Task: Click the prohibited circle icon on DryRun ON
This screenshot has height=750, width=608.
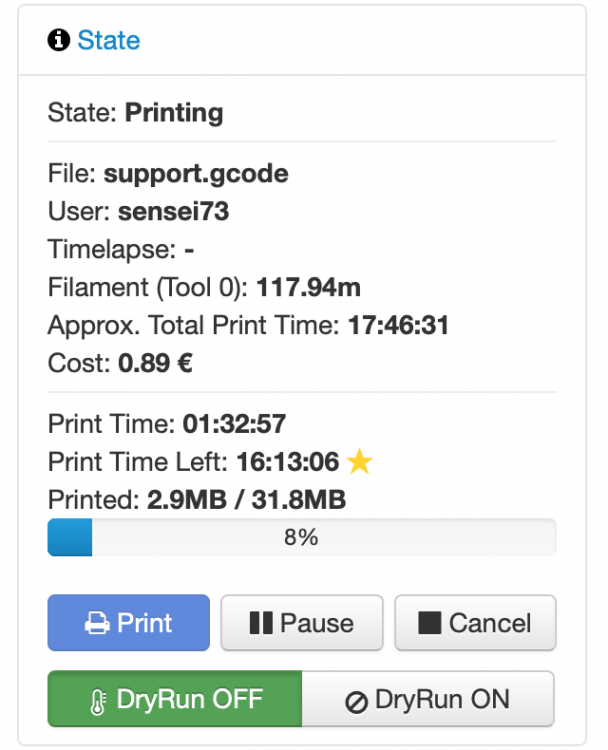Action: click(356, 702)
